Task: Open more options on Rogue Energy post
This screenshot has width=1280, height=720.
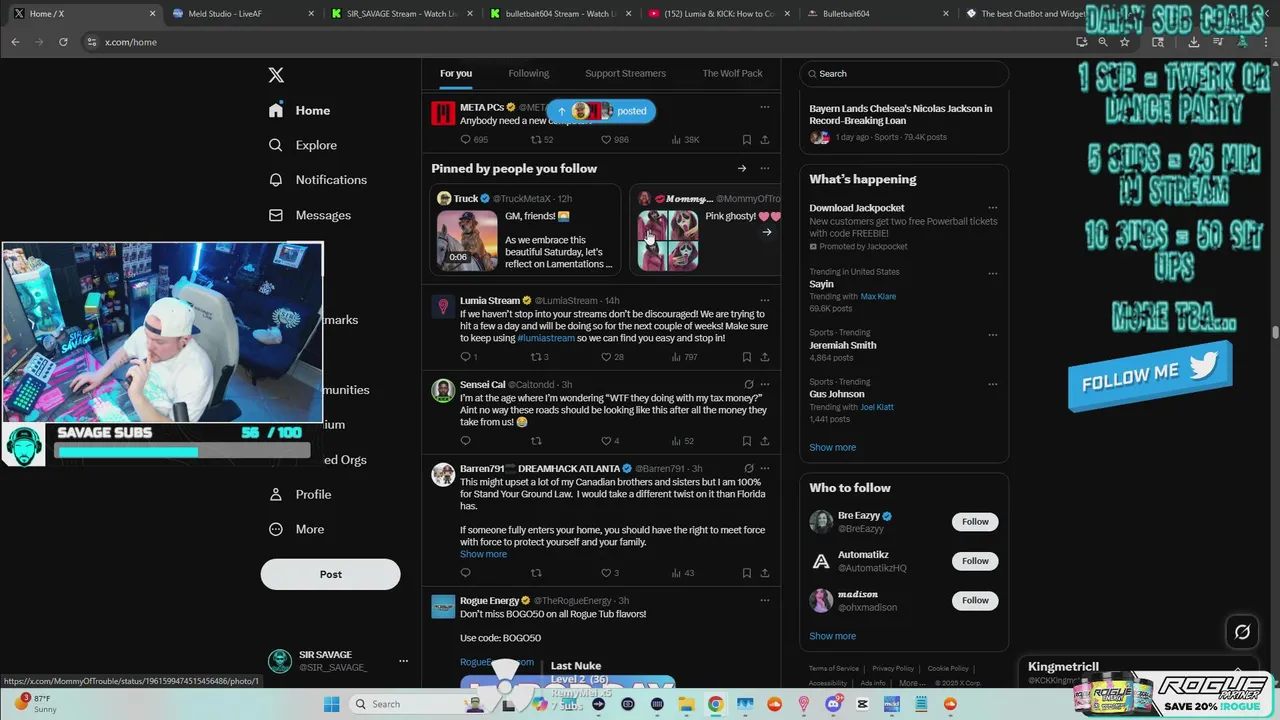Action: pyautogui.click(x=765, y=600)
